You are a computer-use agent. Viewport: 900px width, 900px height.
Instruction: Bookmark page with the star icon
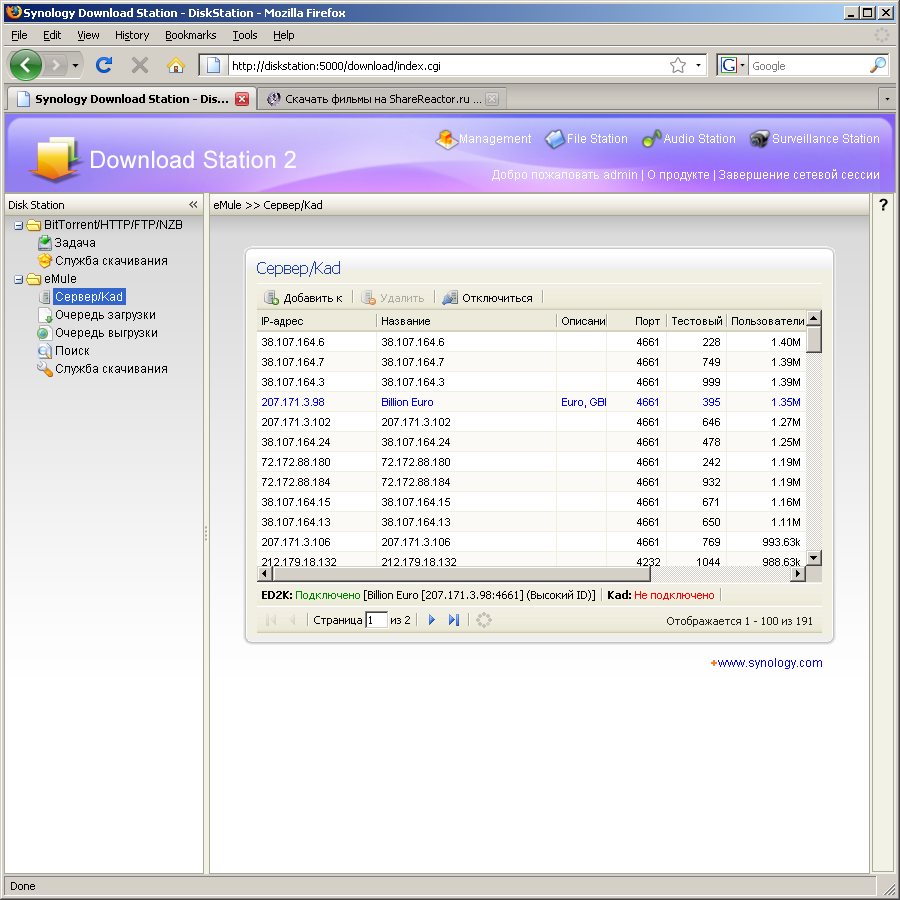coord(678,65)
